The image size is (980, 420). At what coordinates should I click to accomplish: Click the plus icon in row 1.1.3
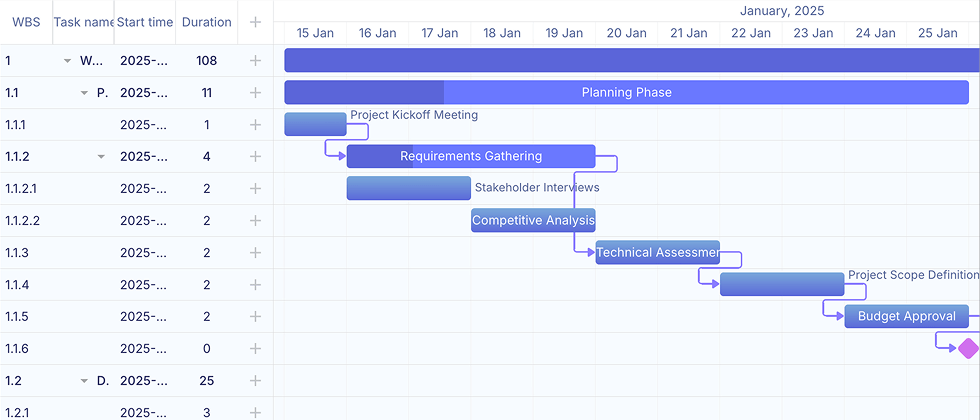point(255,253)
